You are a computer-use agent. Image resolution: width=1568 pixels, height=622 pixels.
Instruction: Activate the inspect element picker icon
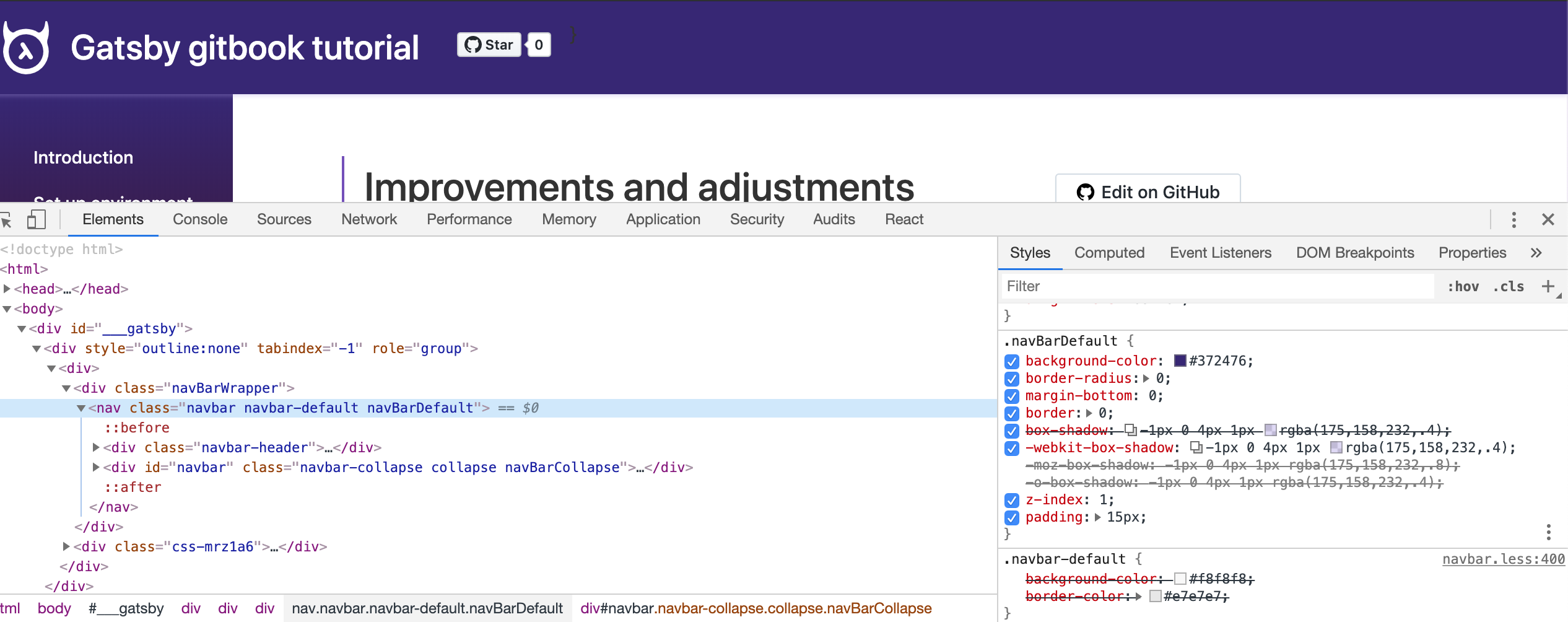click(6, 219)
